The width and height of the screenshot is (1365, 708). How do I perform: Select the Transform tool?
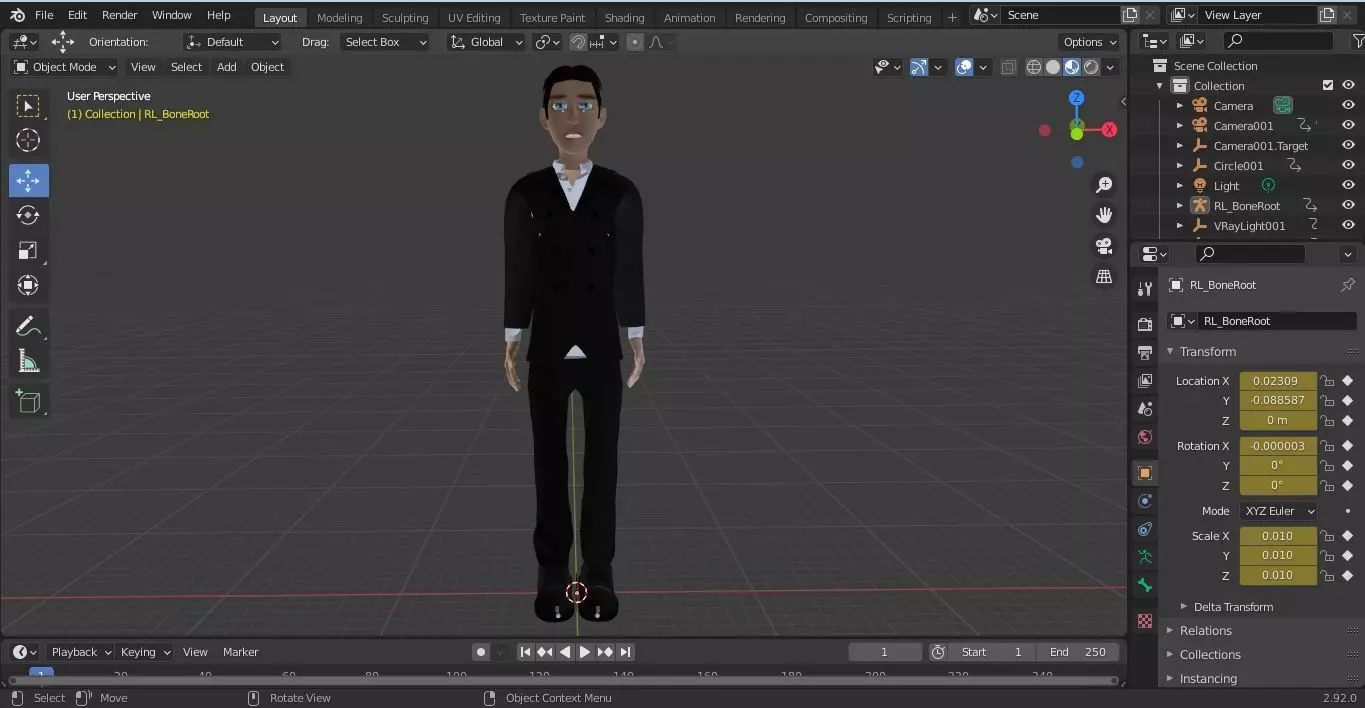pos(28,285)
